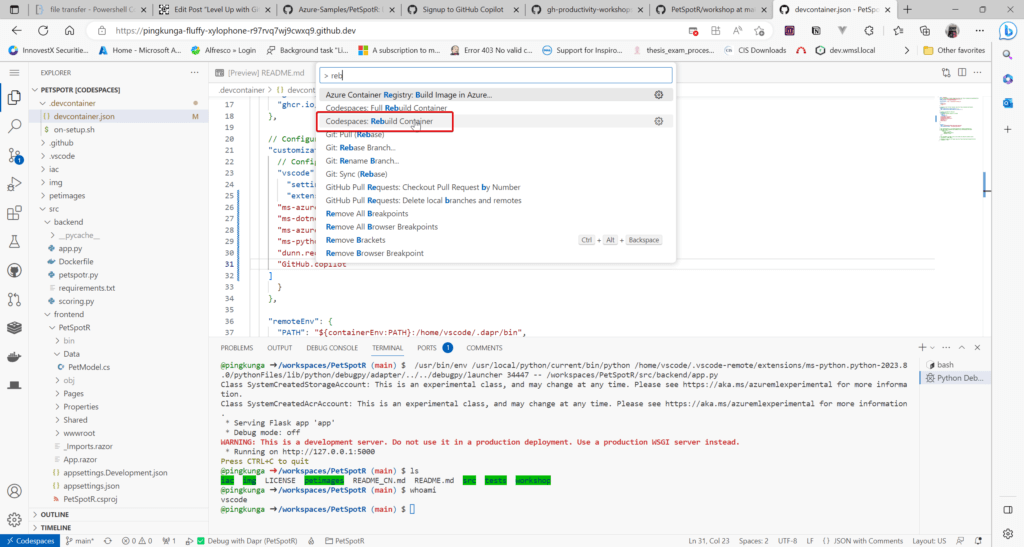Viewport: 1024px width, 547px height.
Task: Expand the iac folder
Action: pos(54,169)
